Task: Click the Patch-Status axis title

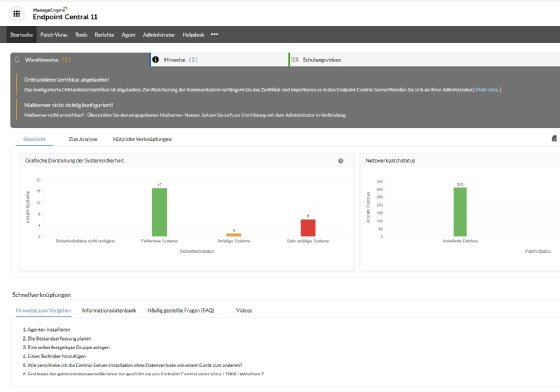Action: [538, 251]
